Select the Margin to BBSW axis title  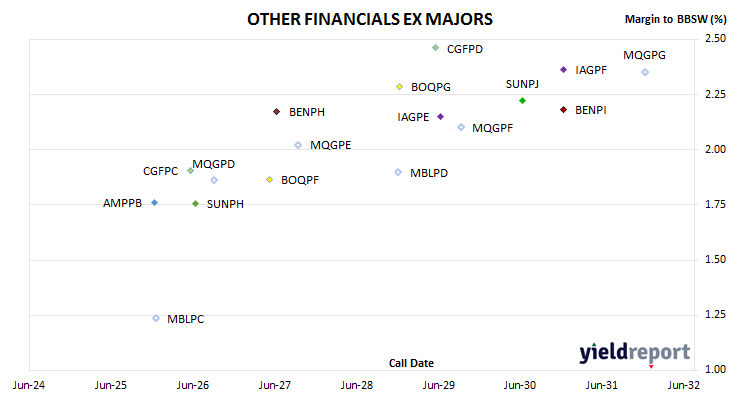[x=676, y=19]
